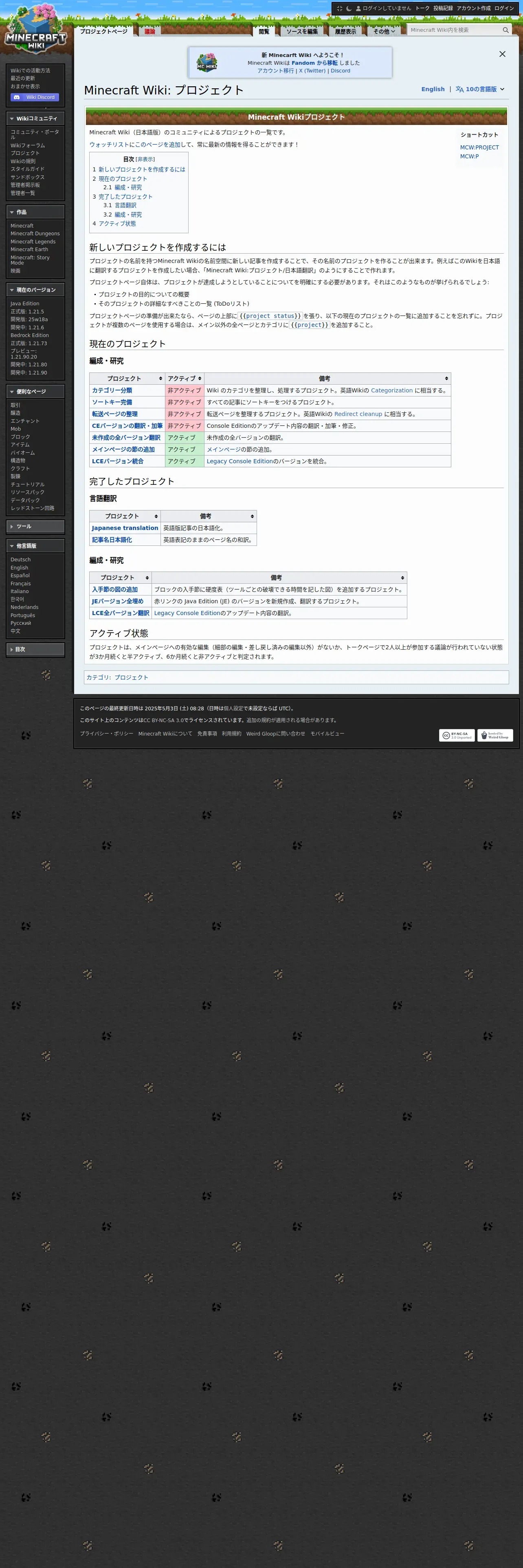Open the Japanese translation project link
The width and height of the screenshot is (523, 1568).
coord(125,528)
